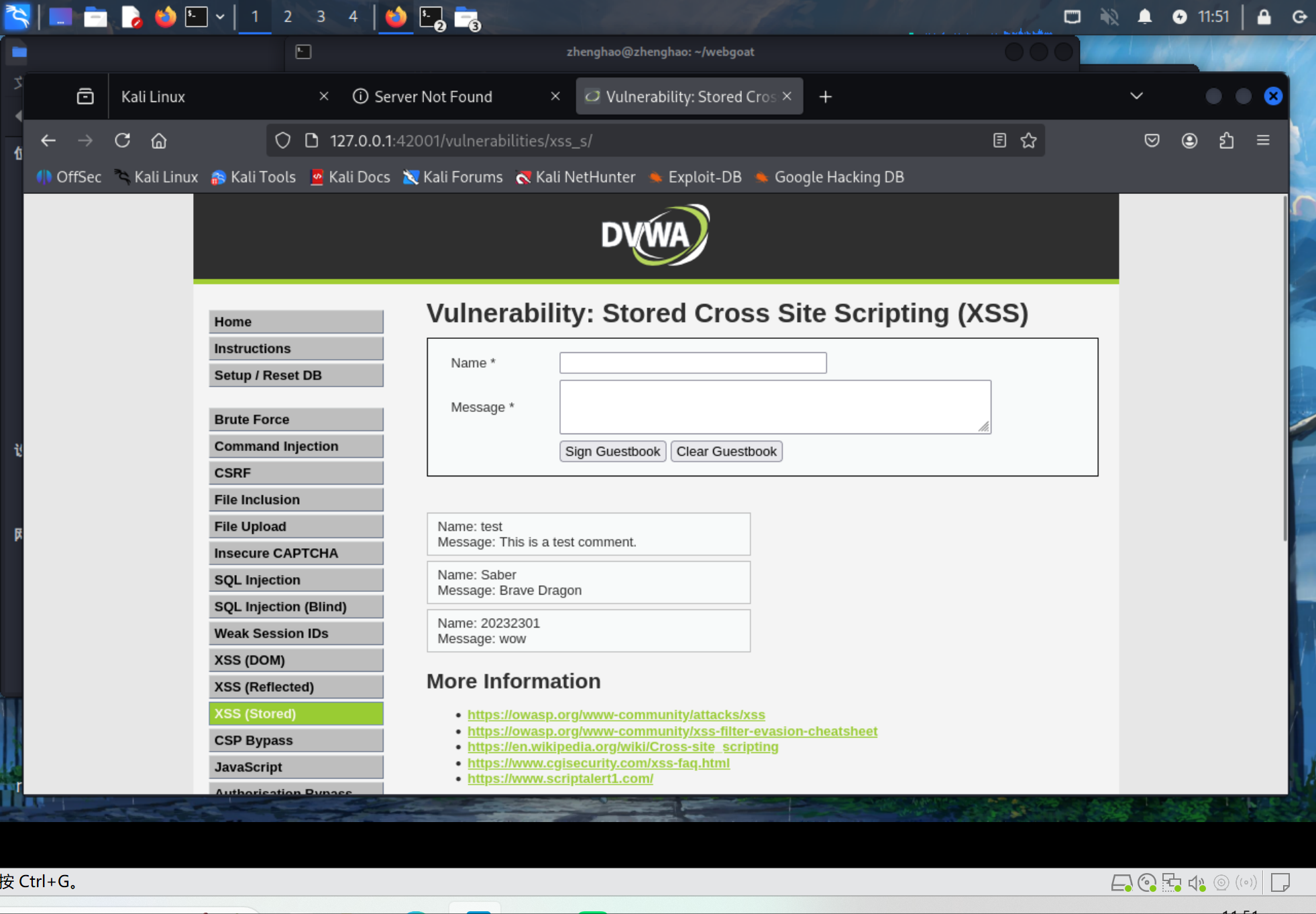Open the Firefox hamburger application menu
This screenshot has height=914, width=1316.
point(1263,140)
